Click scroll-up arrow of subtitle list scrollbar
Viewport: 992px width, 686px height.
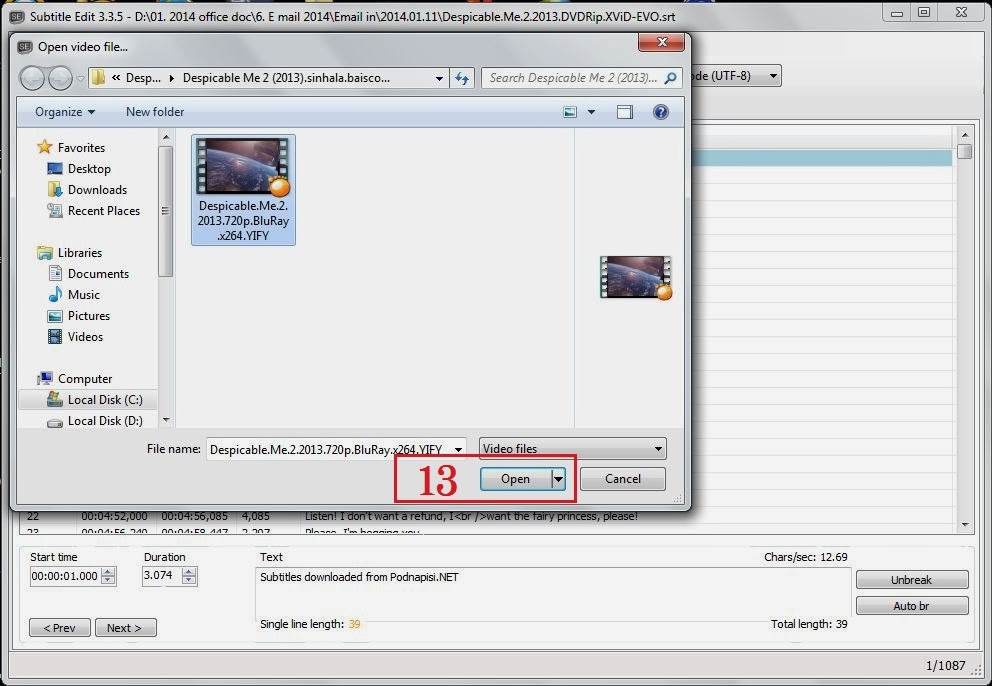coord(965,135)
